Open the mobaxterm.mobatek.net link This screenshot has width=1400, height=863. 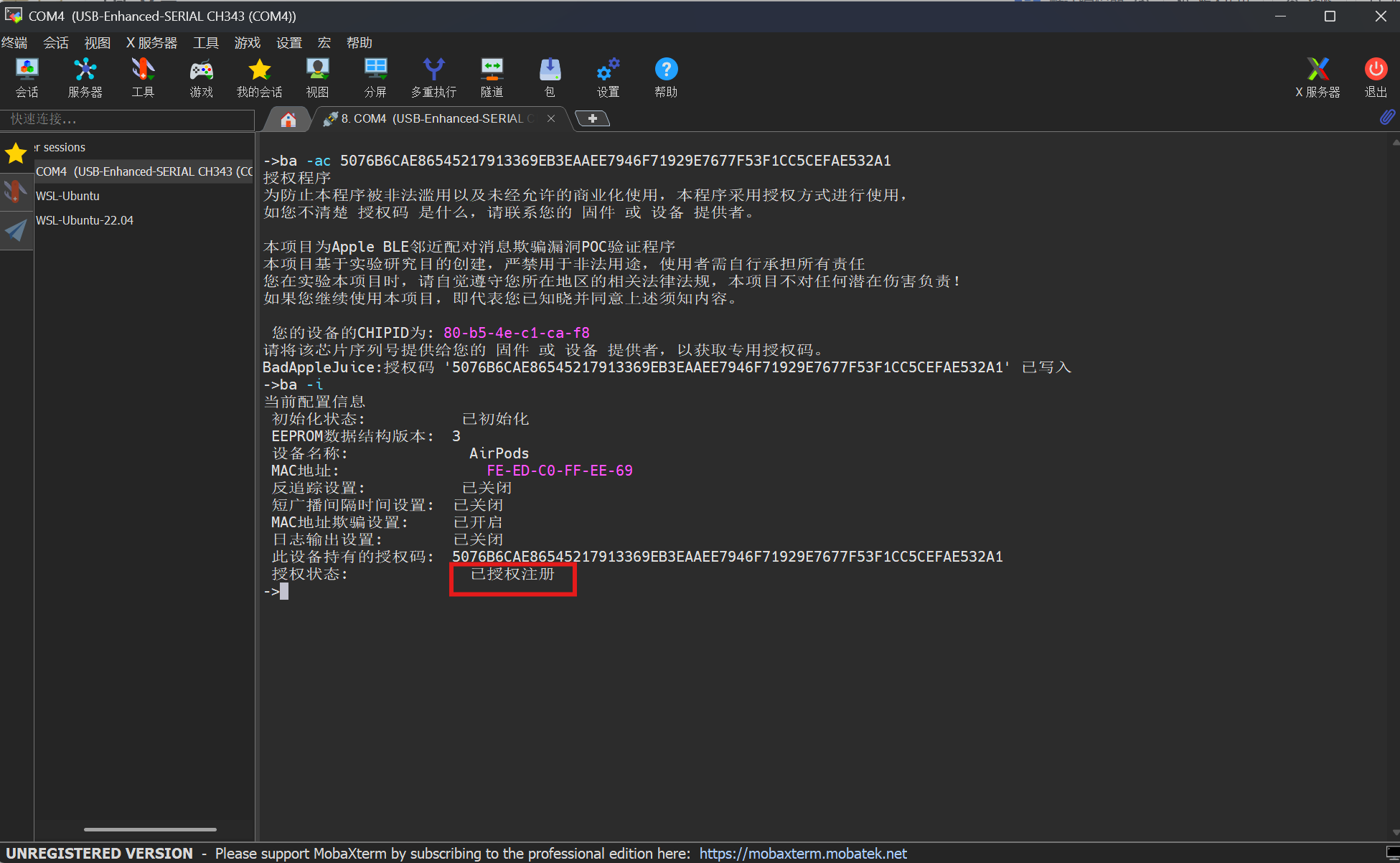pyautogui.click(x=803, y=854)
